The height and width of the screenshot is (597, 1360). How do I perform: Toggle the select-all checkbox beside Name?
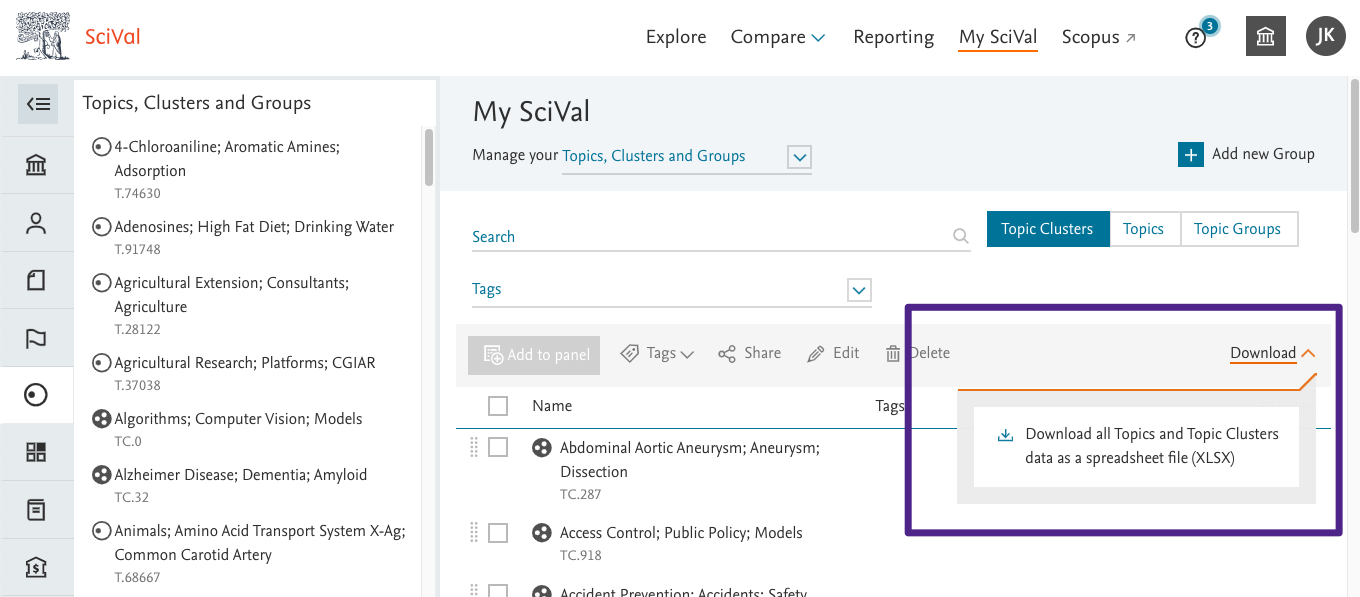click(x=498, y=406)
